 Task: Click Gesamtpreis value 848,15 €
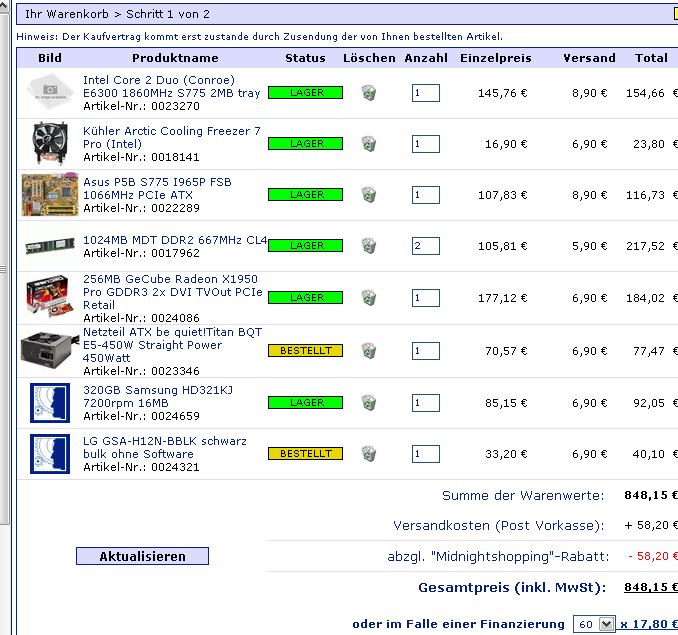click(651, 587)
